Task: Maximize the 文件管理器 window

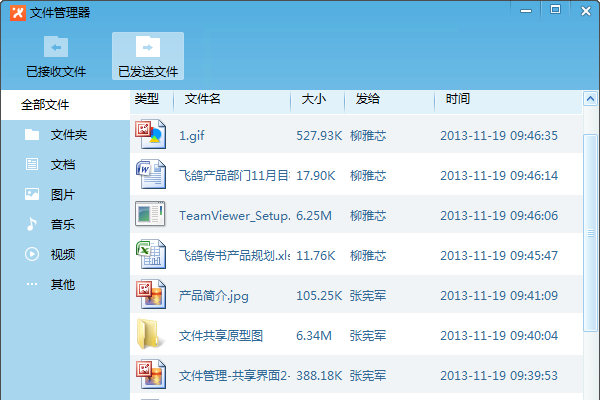Action: (555, 10)
